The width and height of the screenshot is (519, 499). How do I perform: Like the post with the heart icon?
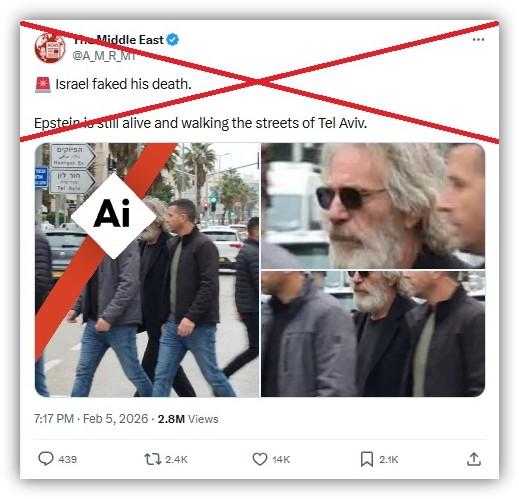(260, 459)
